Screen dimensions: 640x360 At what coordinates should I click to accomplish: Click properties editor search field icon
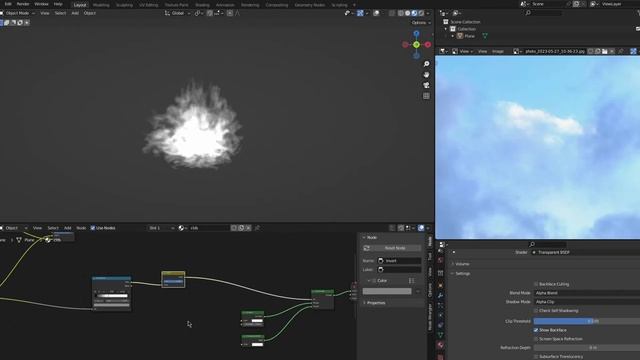532,244
